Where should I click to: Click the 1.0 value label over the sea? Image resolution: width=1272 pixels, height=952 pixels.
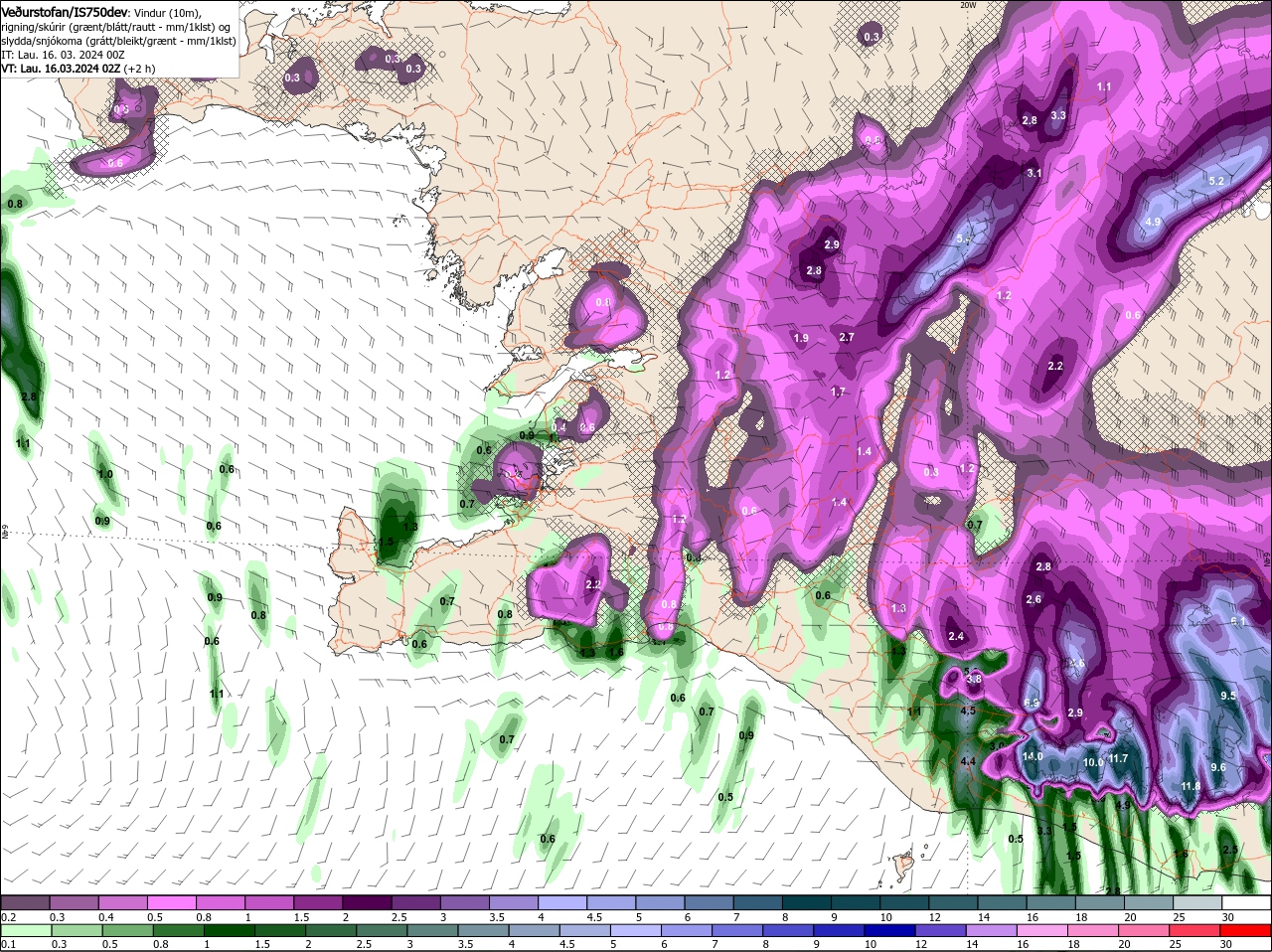click(x=105, y=474)
